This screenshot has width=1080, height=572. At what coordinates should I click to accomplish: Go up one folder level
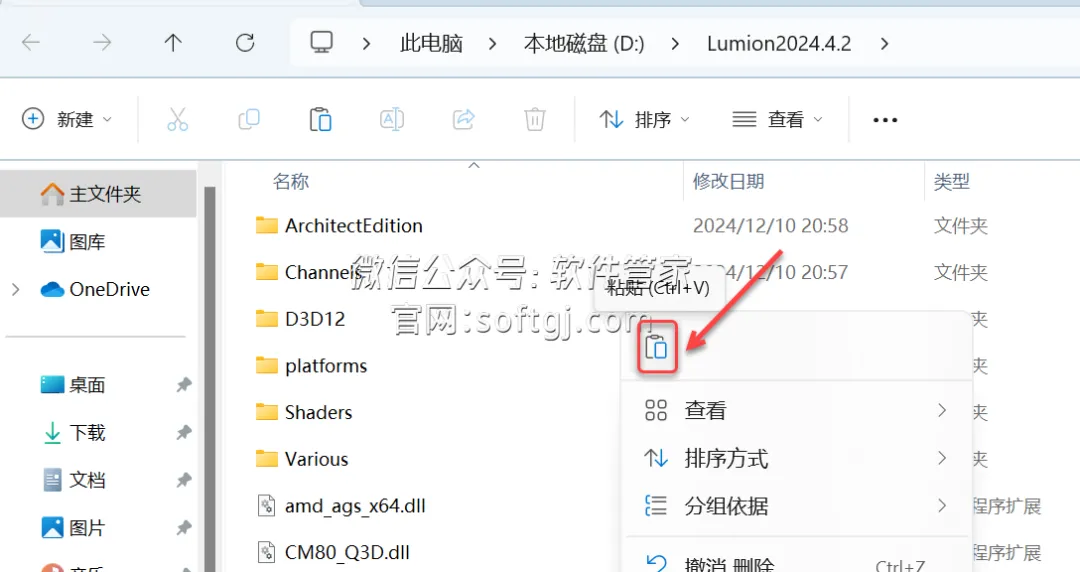[173, 43]
